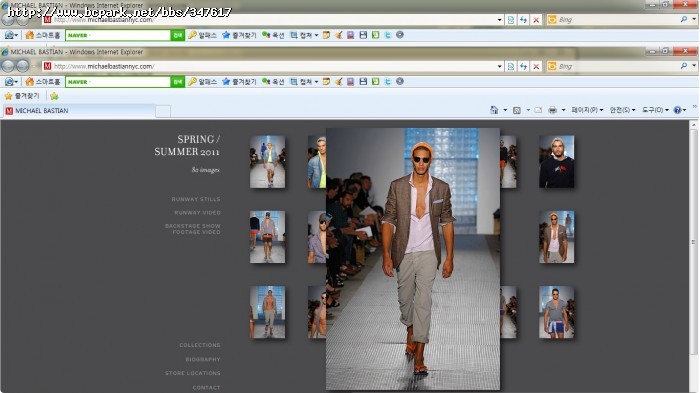Open thumbnail of model in gray tee, striped shorts

coord(557,312)
